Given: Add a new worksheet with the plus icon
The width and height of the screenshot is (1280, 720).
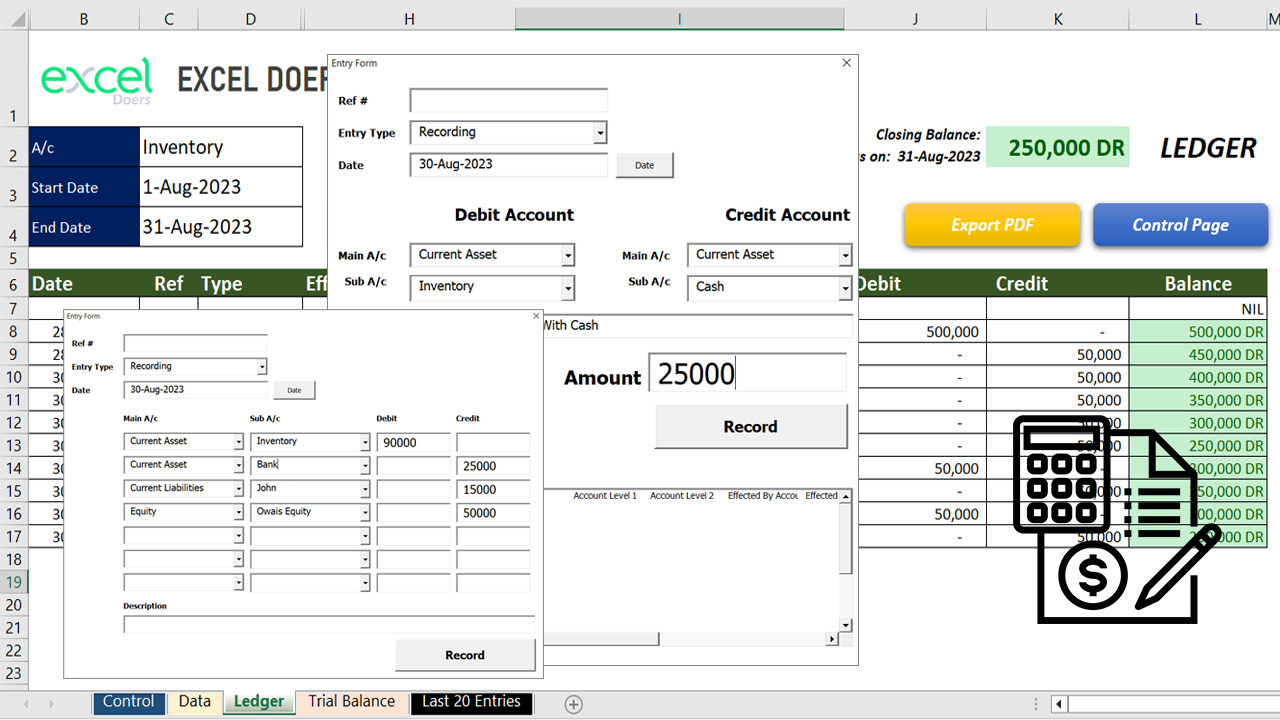Looking at the screenshot, I should (x=573, y=704).
